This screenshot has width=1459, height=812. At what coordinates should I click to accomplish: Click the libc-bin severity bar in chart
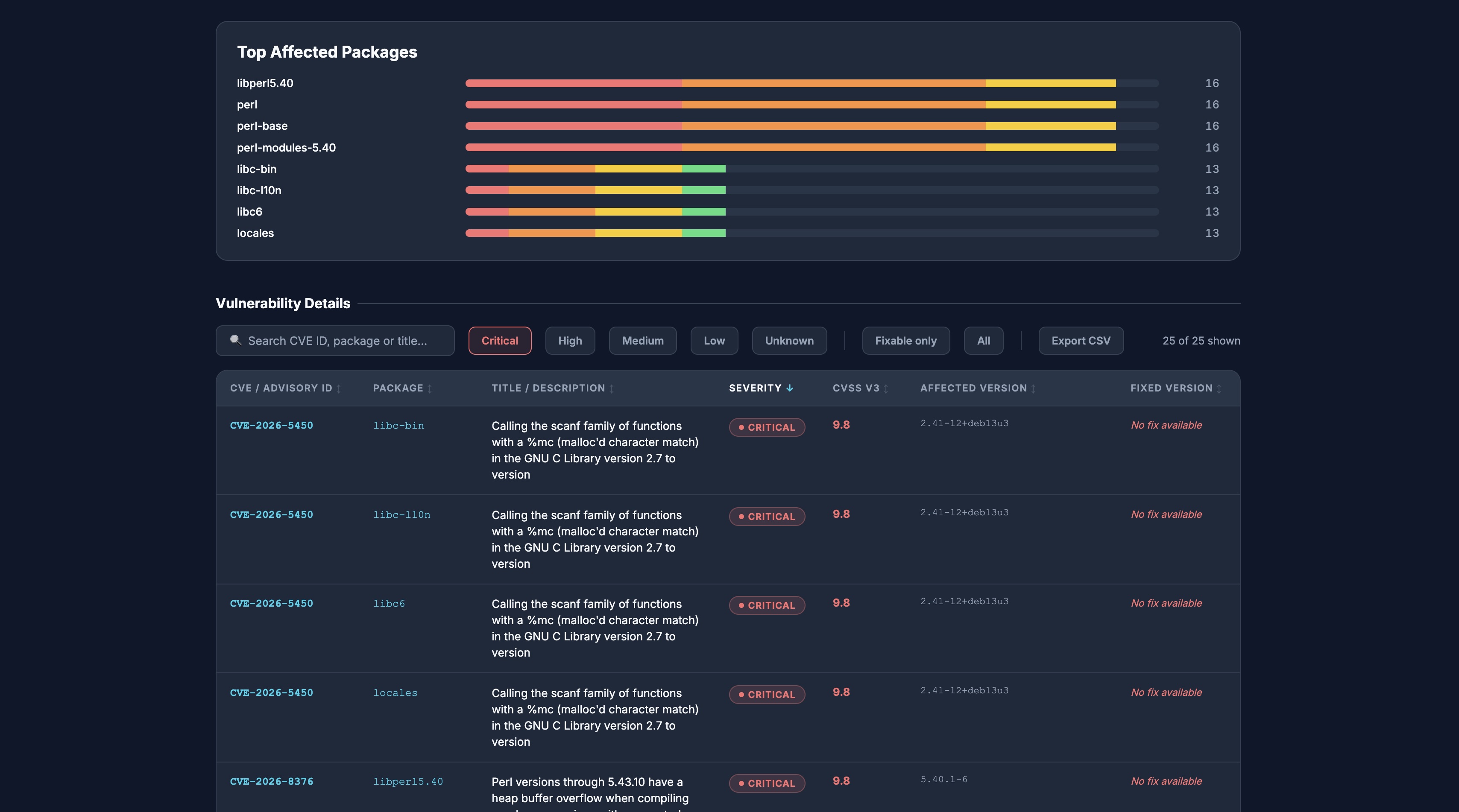(x=812, y=169)
